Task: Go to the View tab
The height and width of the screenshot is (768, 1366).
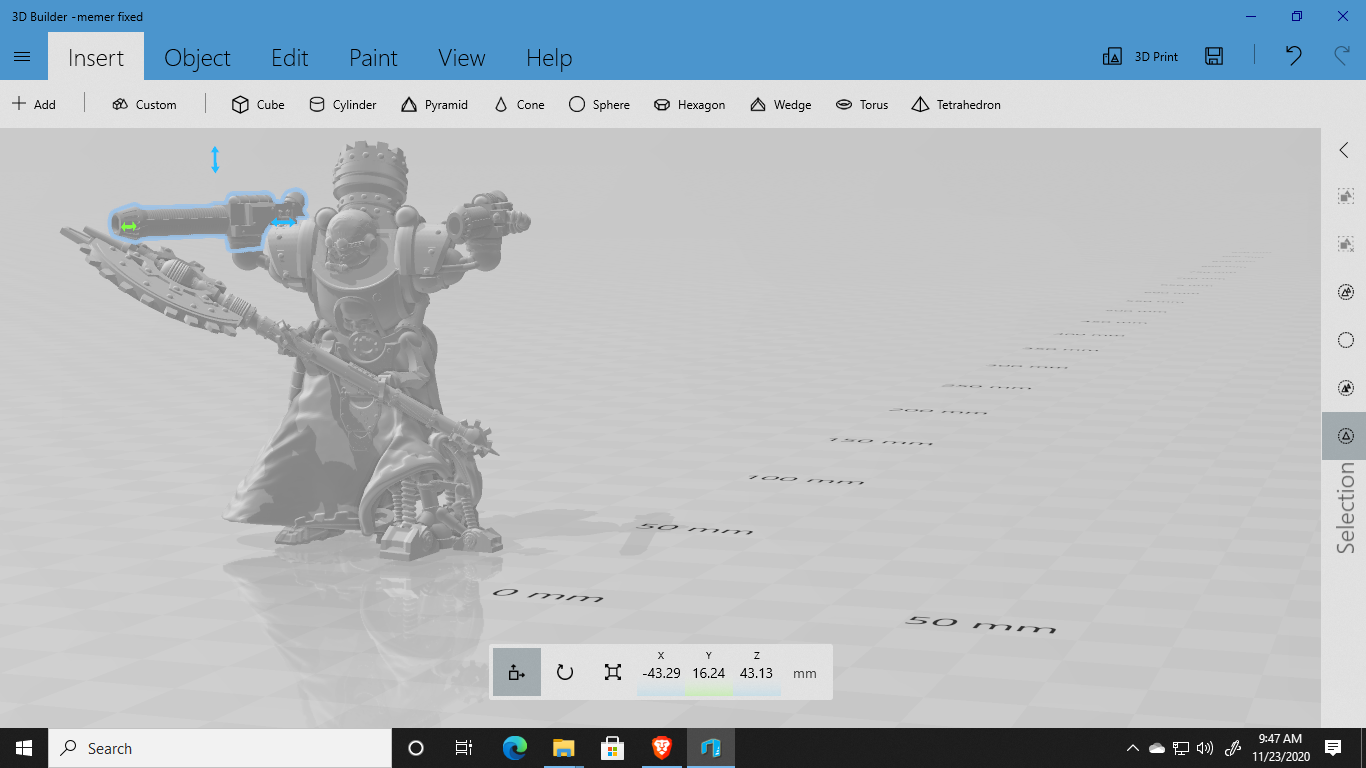Action: 462,58
